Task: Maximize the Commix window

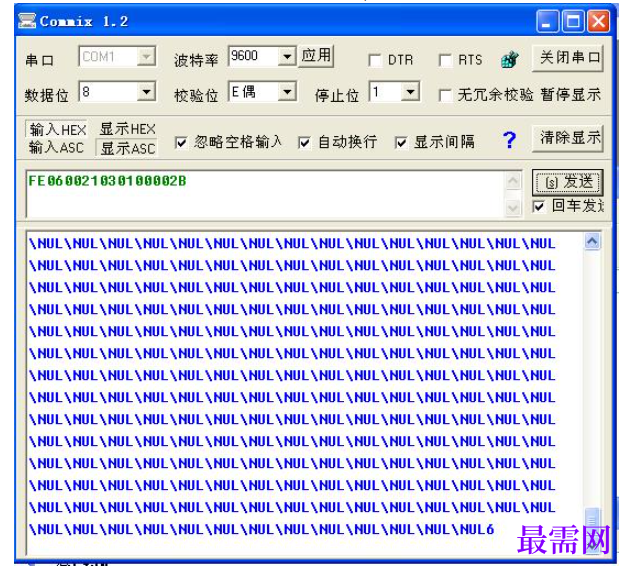Action: tap(573, 21)
